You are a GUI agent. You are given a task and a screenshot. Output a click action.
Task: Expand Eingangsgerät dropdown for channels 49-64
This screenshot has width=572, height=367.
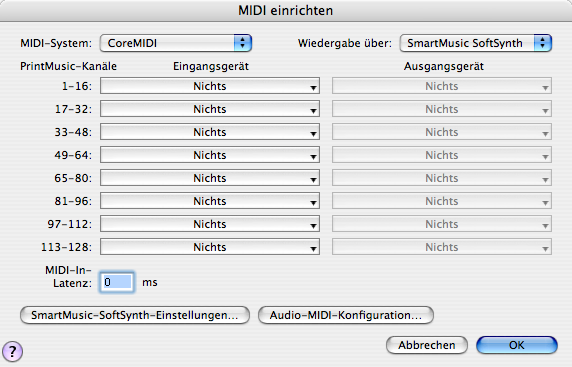click(210, 155)
